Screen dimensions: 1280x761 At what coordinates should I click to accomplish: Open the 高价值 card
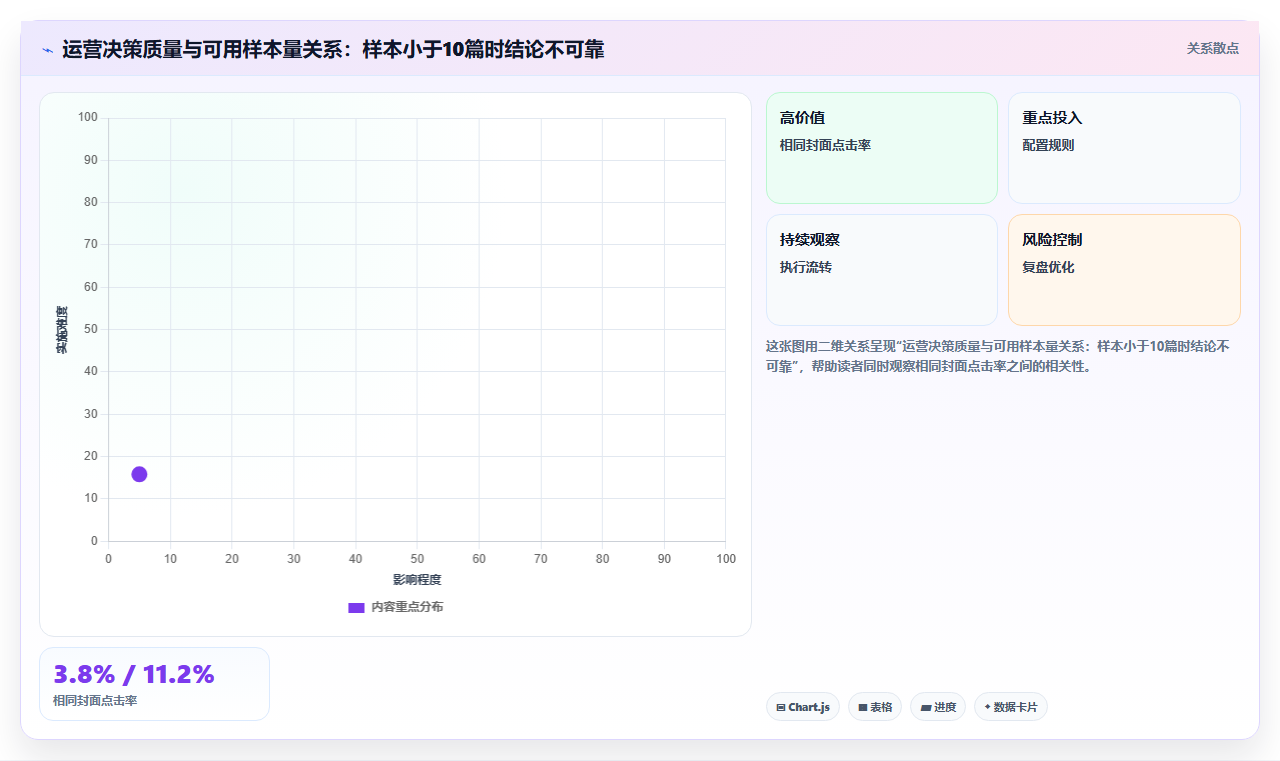click(x=882, y=148)
